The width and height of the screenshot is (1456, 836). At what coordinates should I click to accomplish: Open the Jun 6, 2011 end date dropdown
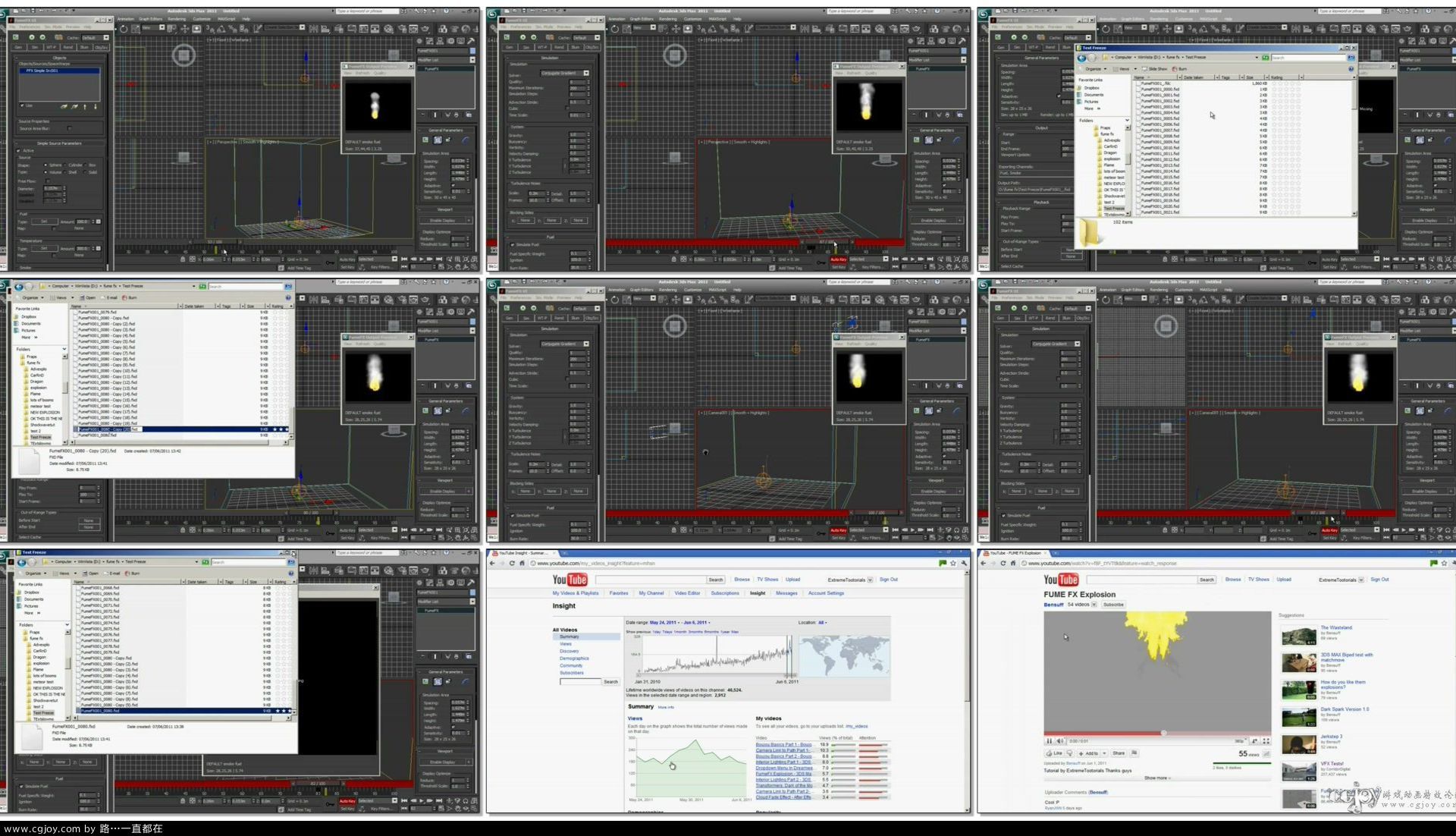point(697,622)
